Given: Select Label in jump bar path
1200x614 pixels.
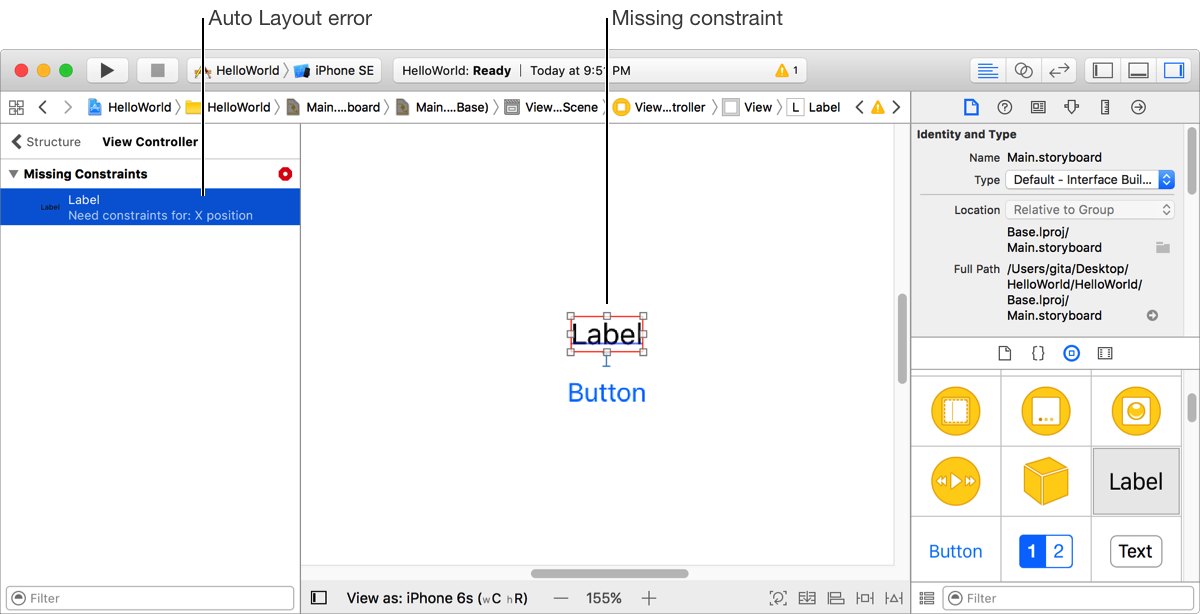Looking at the screenshot, I should click(814, 107).
